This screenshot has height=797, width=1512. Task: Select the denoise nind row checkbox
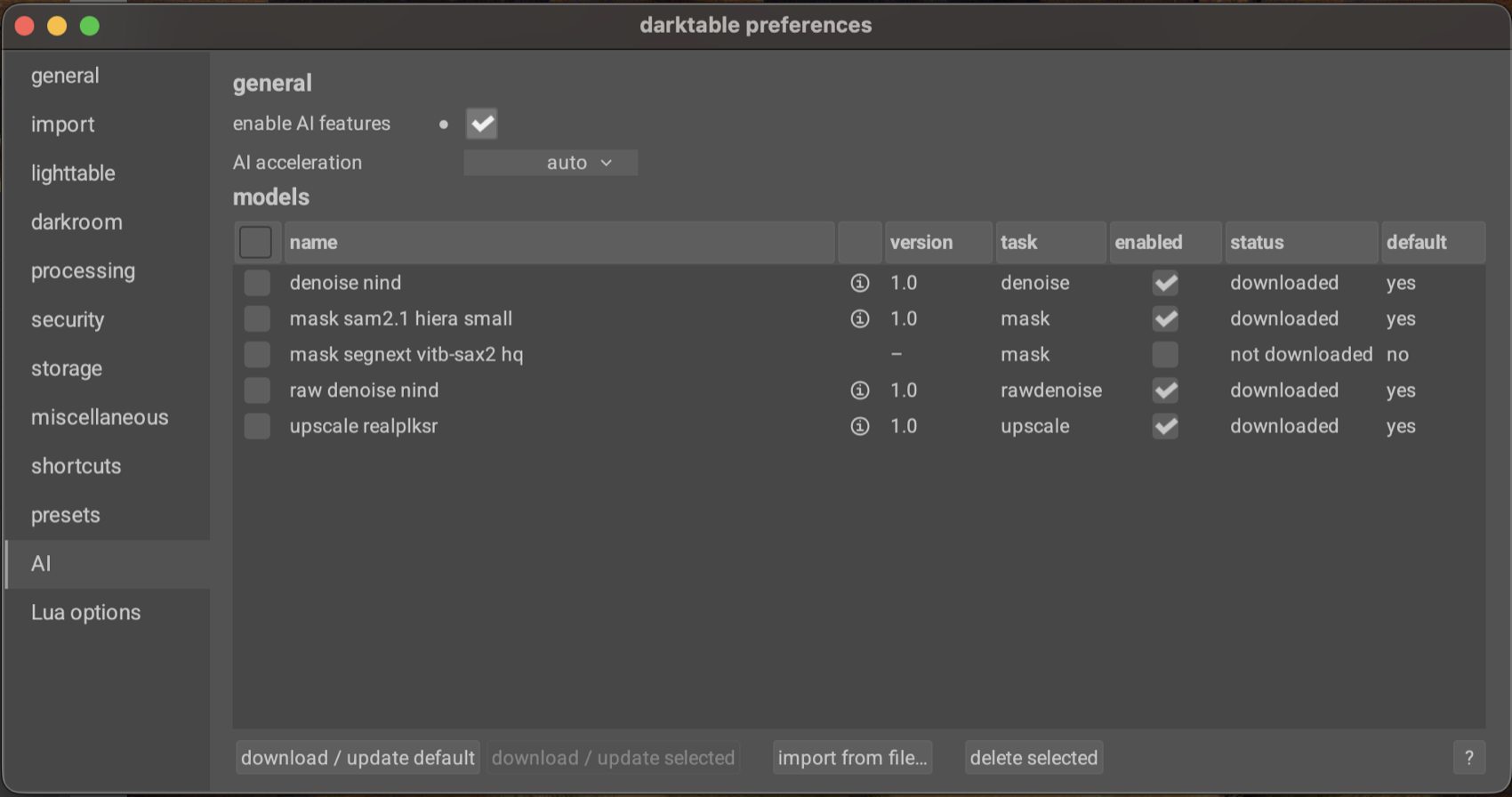click(257, 283)
